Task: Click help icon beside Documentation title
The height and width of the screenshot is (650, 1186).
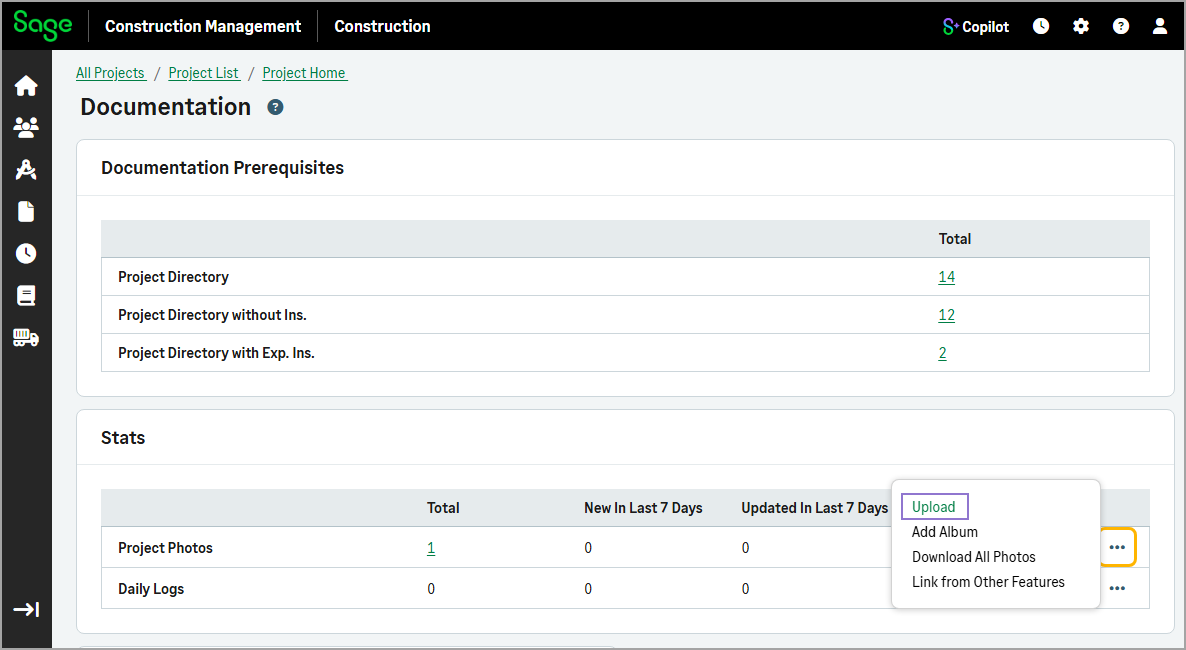Action: pos(276,107)
